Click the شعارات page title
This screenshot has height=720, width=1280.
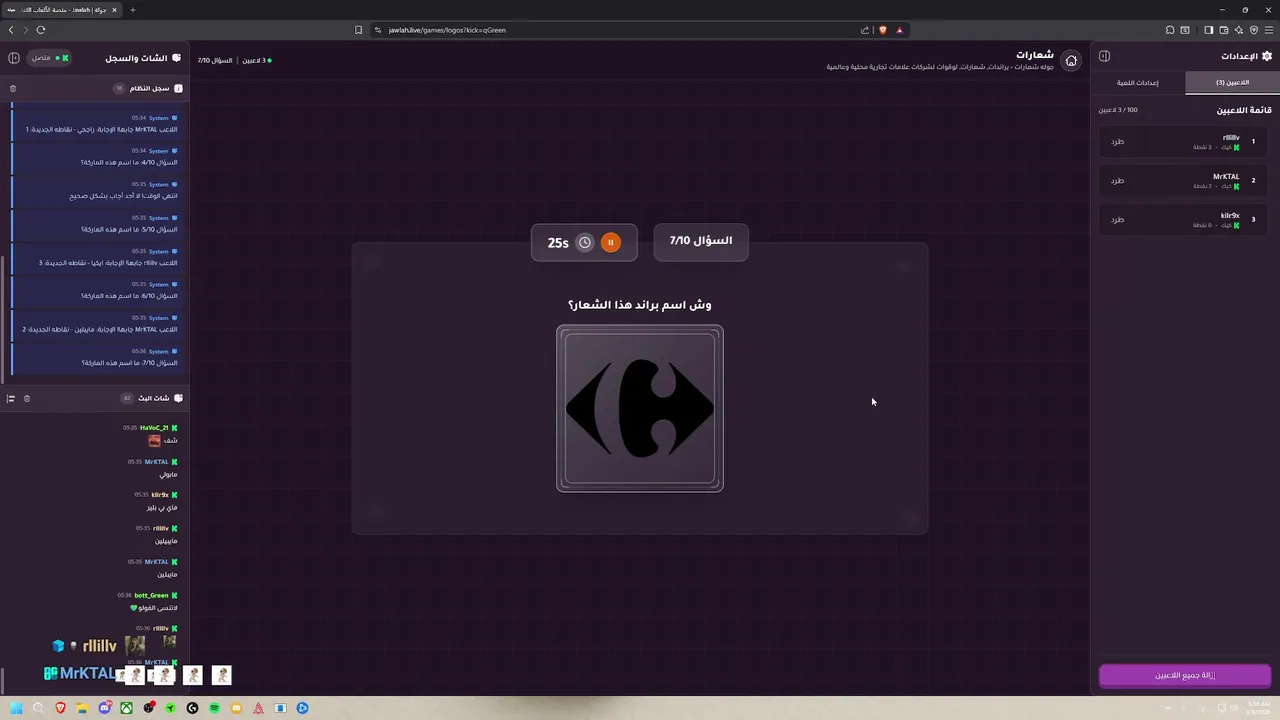(1035, 55)
